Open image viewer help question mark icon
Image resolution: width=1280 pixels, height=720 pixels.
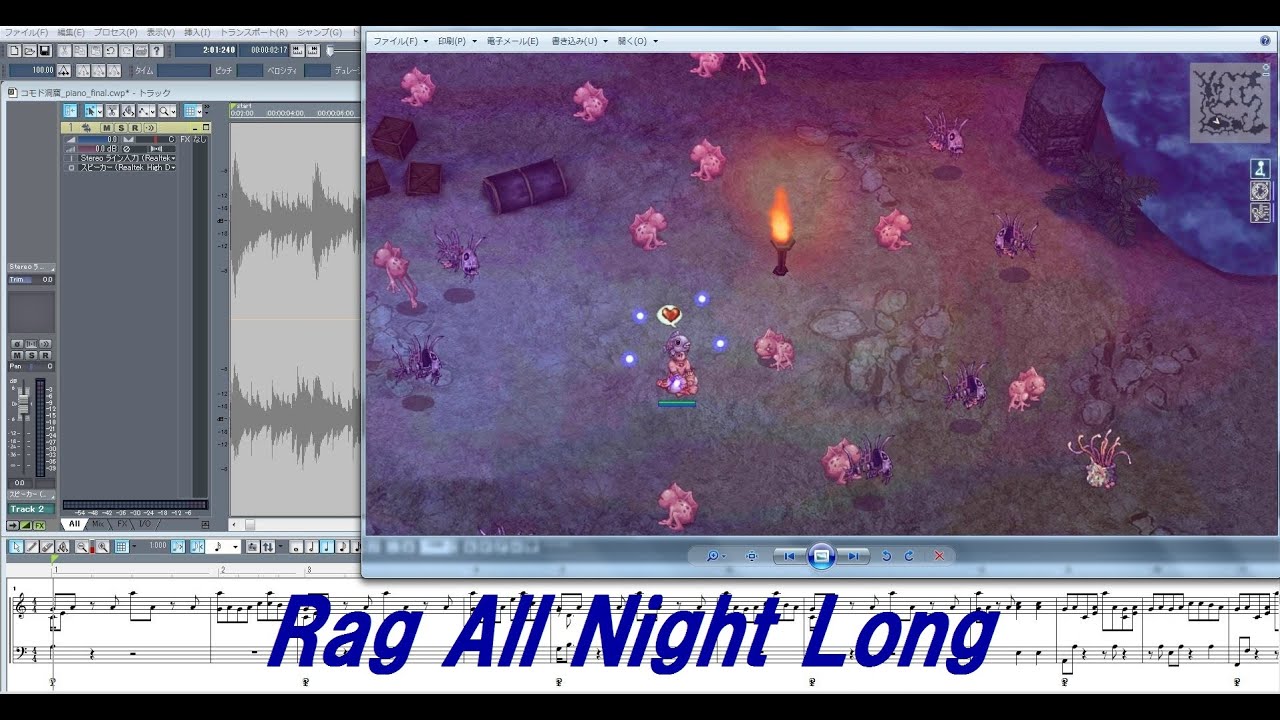[x=1266, y=41]
